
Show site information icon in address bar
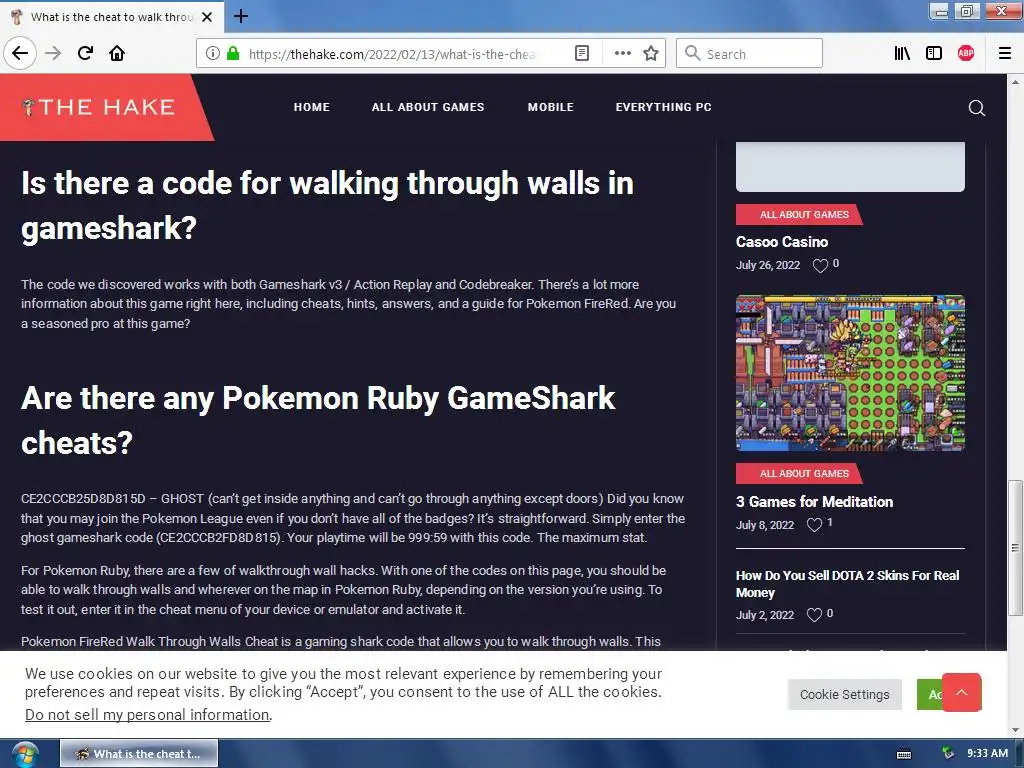(212, 53)
